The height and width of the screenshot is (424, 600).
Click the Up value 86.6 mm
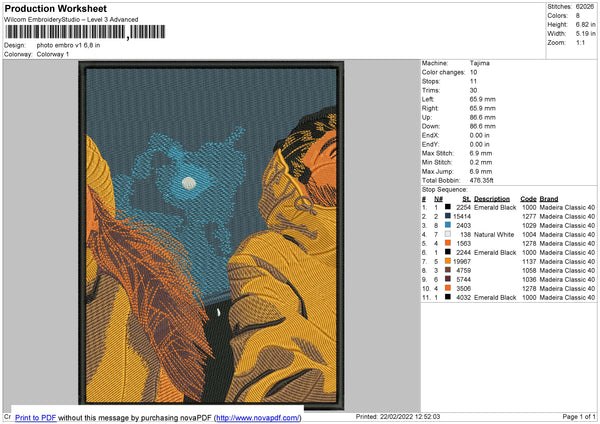[x=483, y=117]
